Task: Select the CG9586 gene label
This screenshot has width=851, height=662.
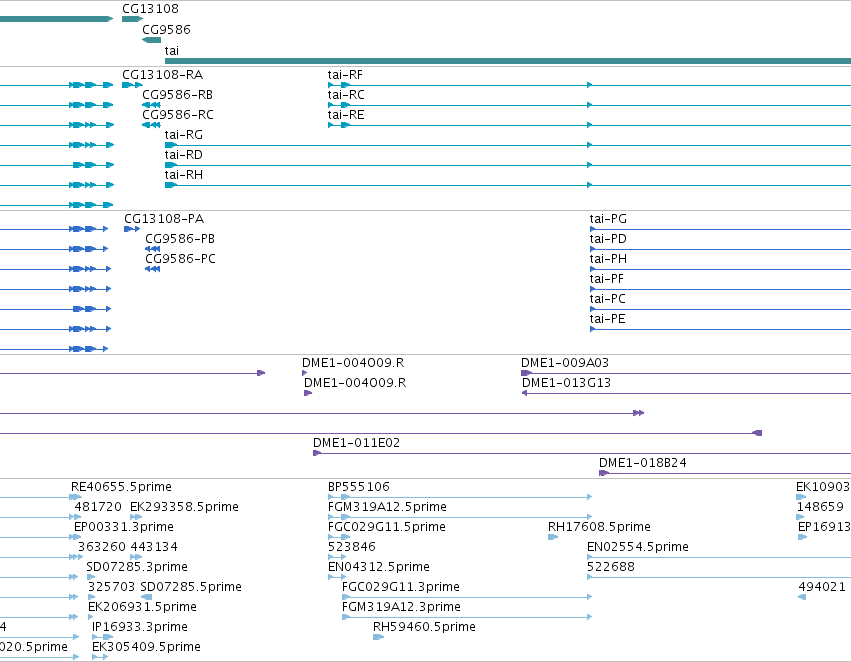Action: pos(167,30)
